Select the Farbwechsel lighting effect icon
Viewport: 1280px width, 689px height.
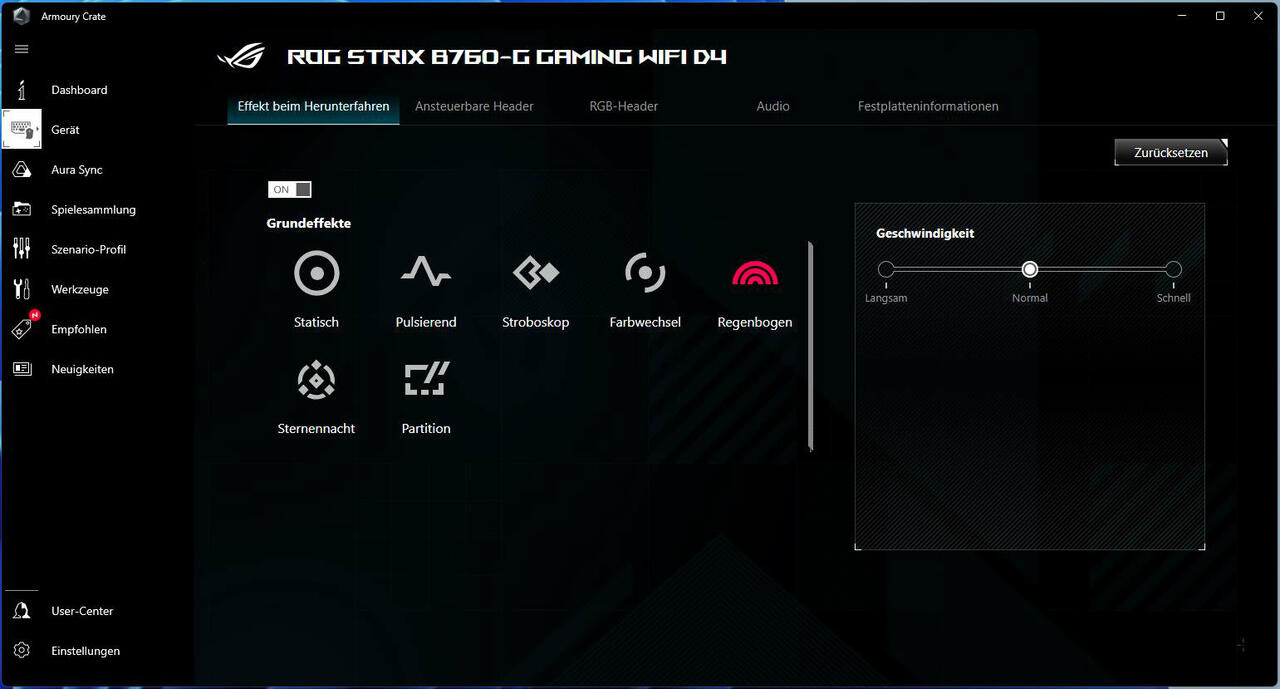tap(645, 272)
